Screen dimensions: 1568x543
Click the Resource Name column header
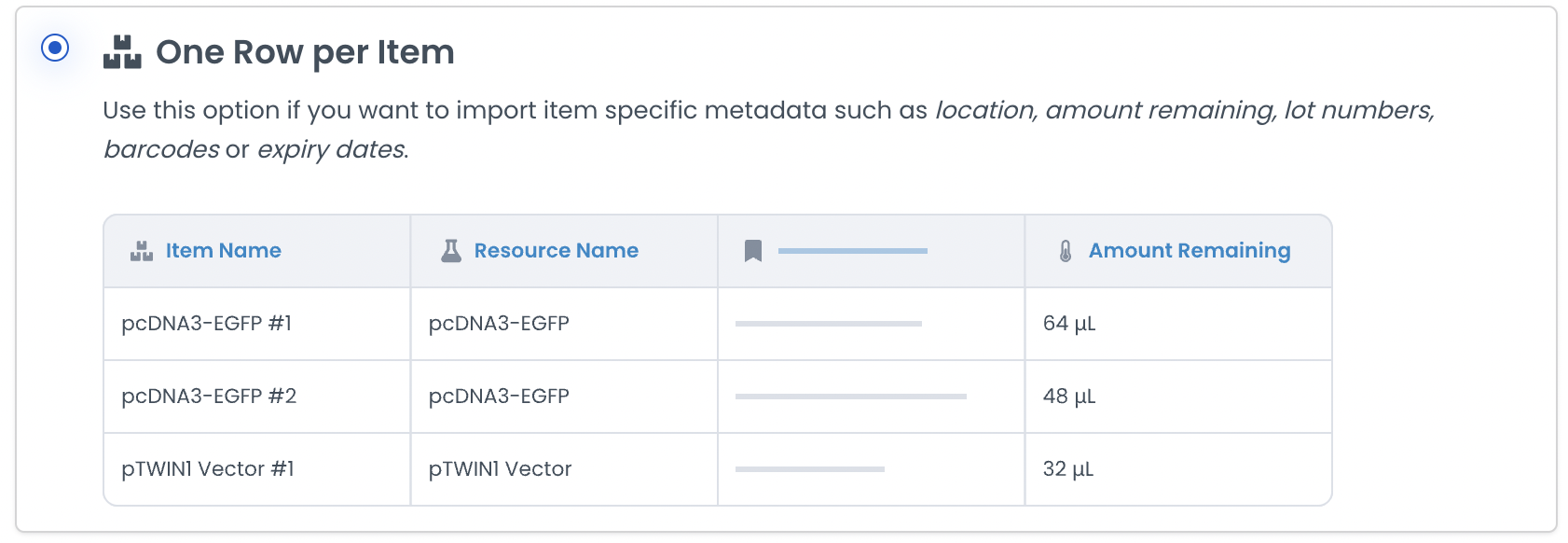coord(556,251)
